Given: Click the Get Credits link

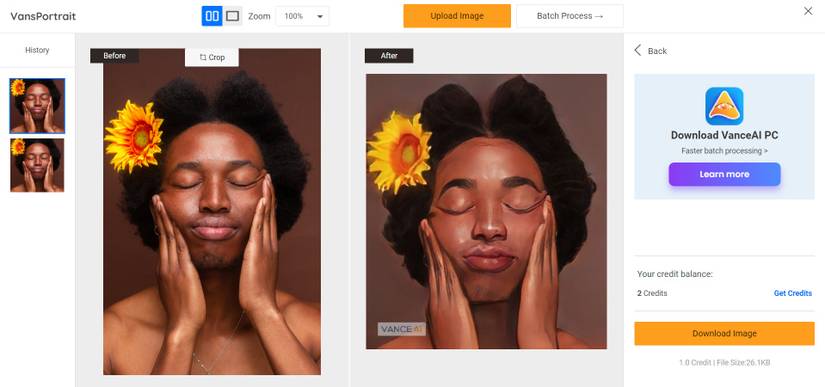Looking at the screenshot, I should pos(792,293).
